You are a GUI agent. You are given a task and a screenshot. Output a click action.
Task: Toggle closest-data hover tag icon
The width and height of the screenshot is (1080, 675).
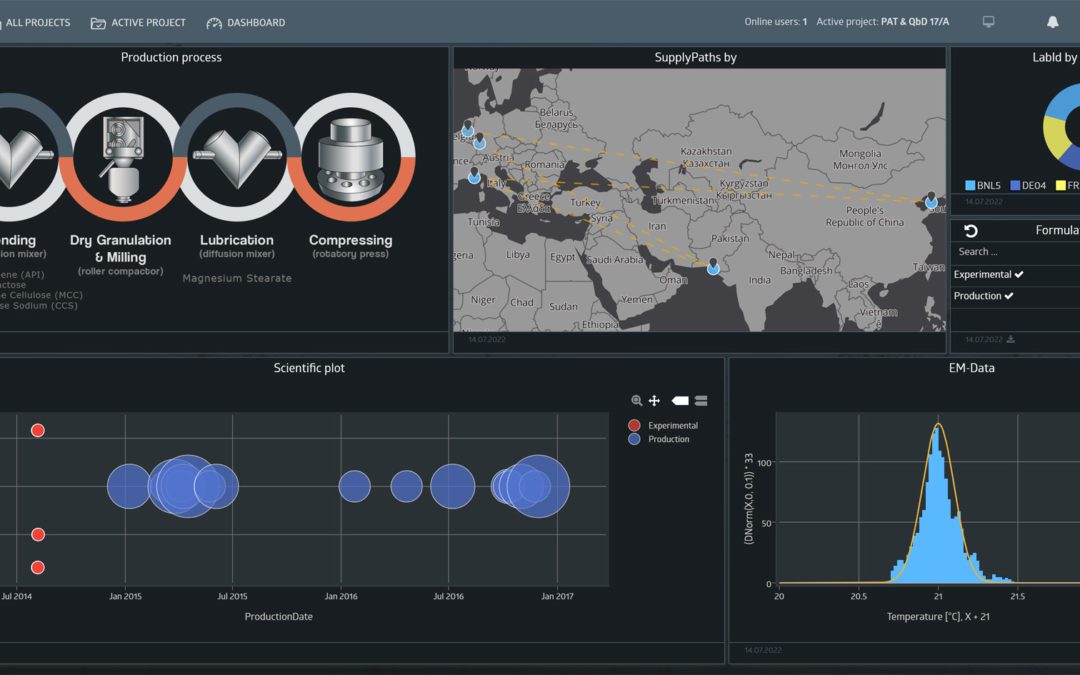pos(680,400)
